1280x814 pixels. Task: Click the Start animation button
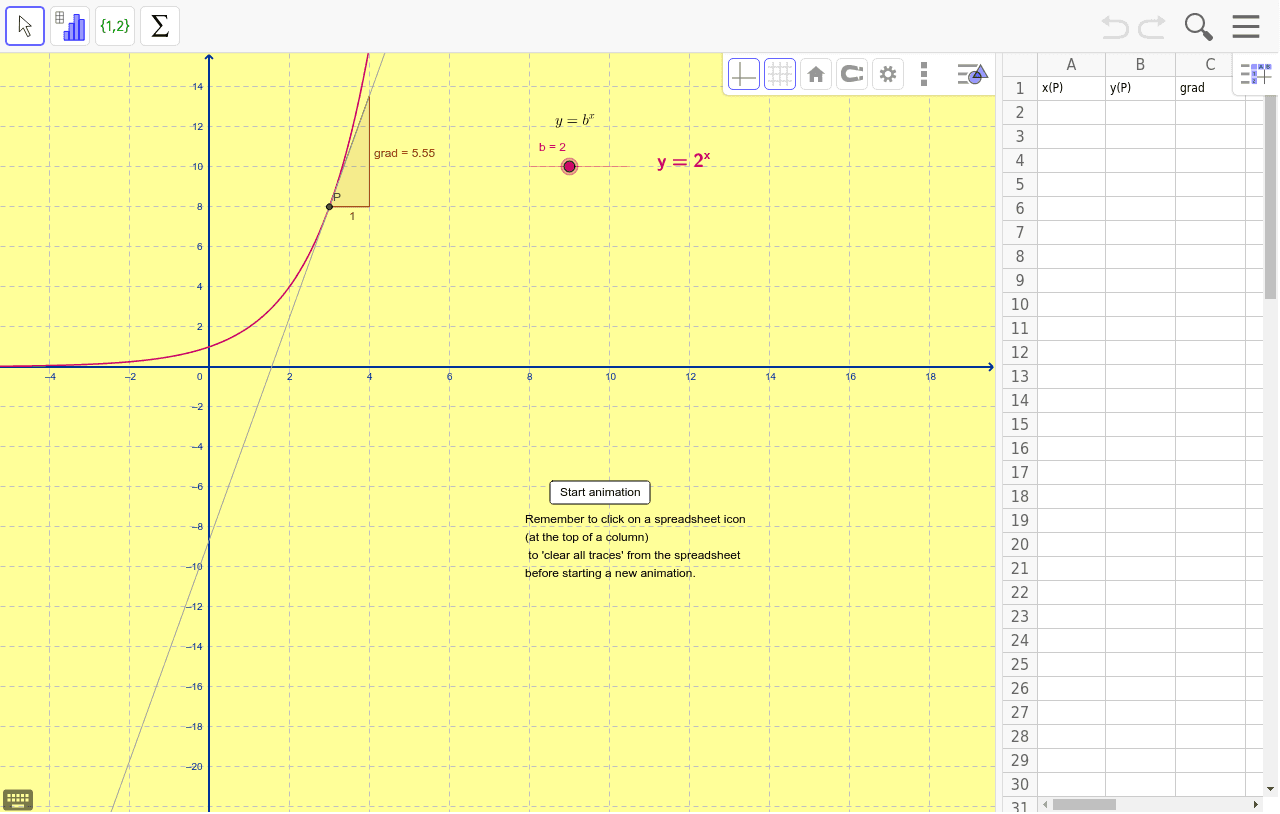600,492
